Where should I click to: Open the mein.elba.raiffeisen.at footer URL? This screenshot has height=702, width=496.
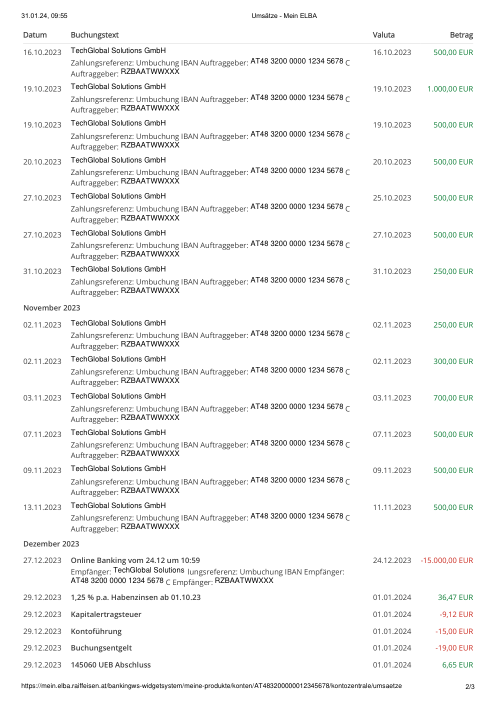pyautogui.click(x=211, y=686)
